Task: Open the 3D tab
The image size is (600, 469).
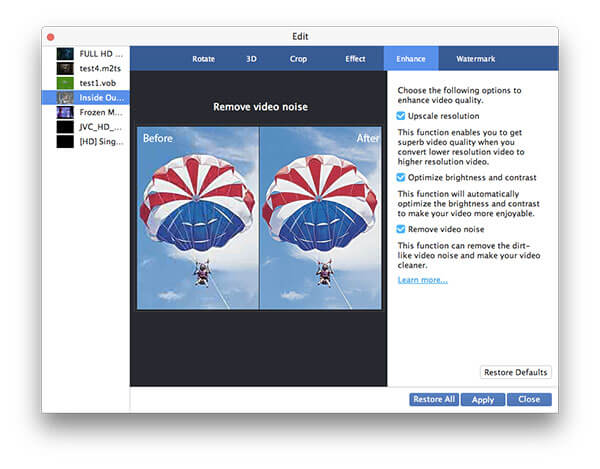Action: 252,59
